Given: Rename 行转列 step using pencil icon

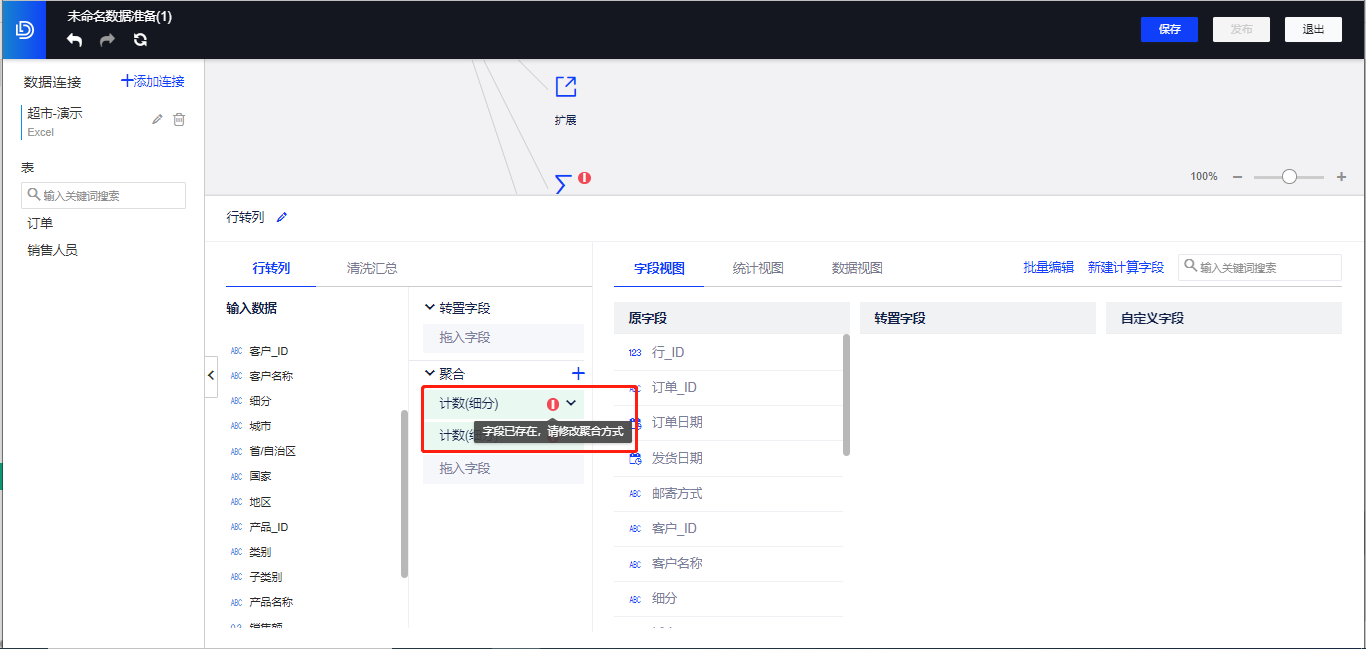Looking at the screenshot, I should coord(282,217).
